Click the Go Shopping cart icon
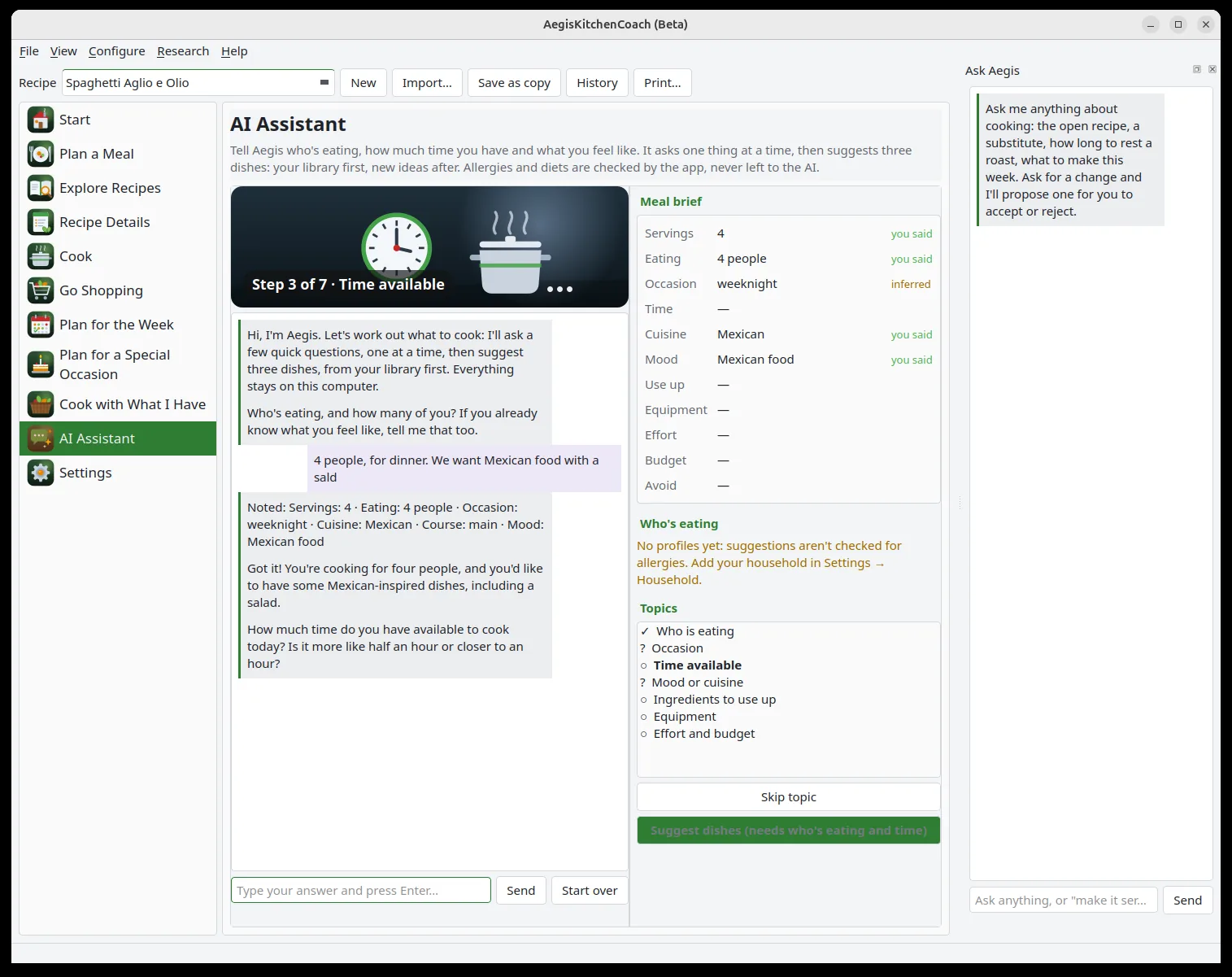This screenshot has height=977, width=1232. point(40,290)
